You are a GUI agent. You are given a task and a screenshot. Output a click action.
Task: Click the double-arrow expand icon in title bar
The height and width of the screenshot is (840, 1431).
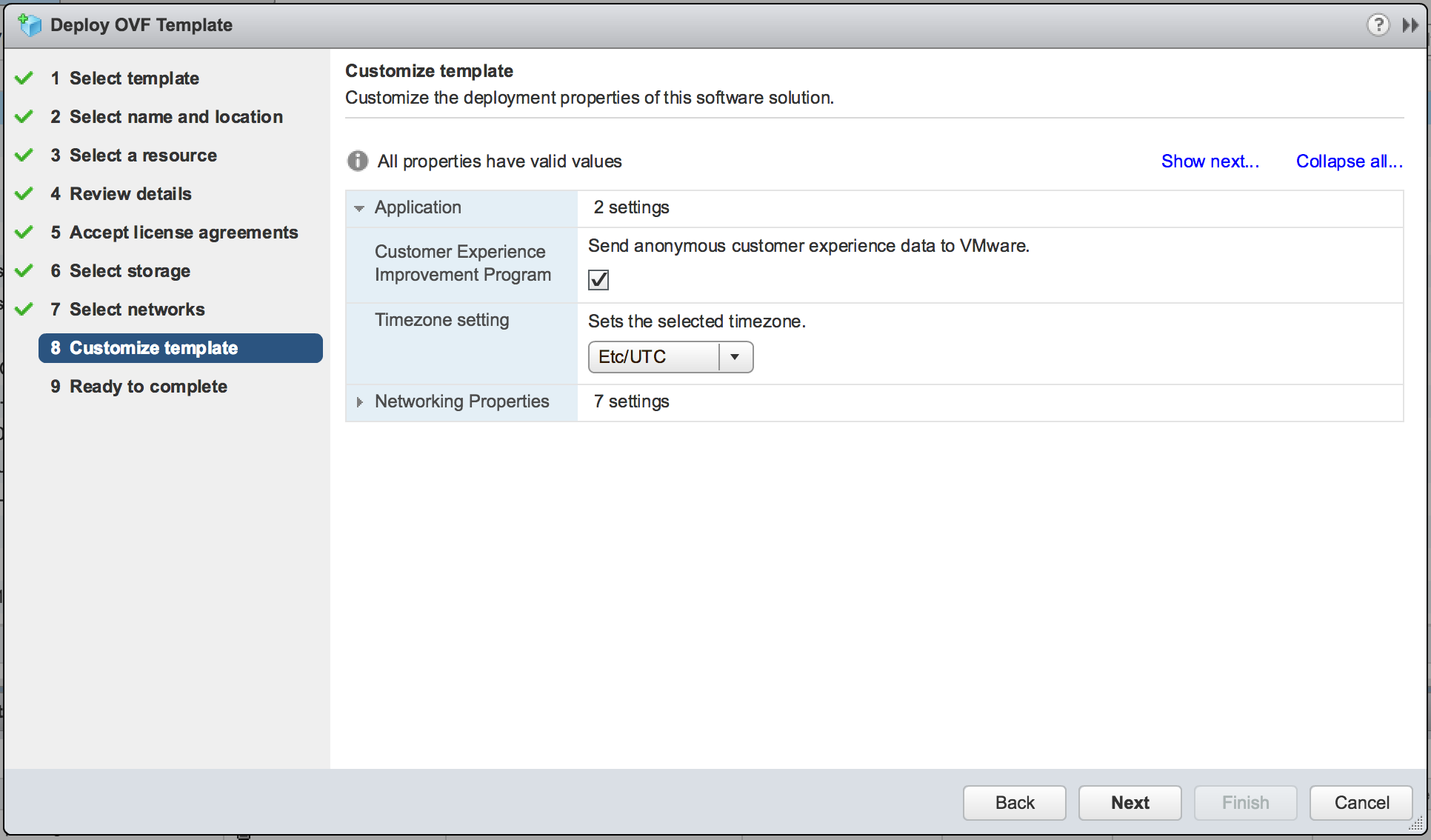coord(1410,25)
